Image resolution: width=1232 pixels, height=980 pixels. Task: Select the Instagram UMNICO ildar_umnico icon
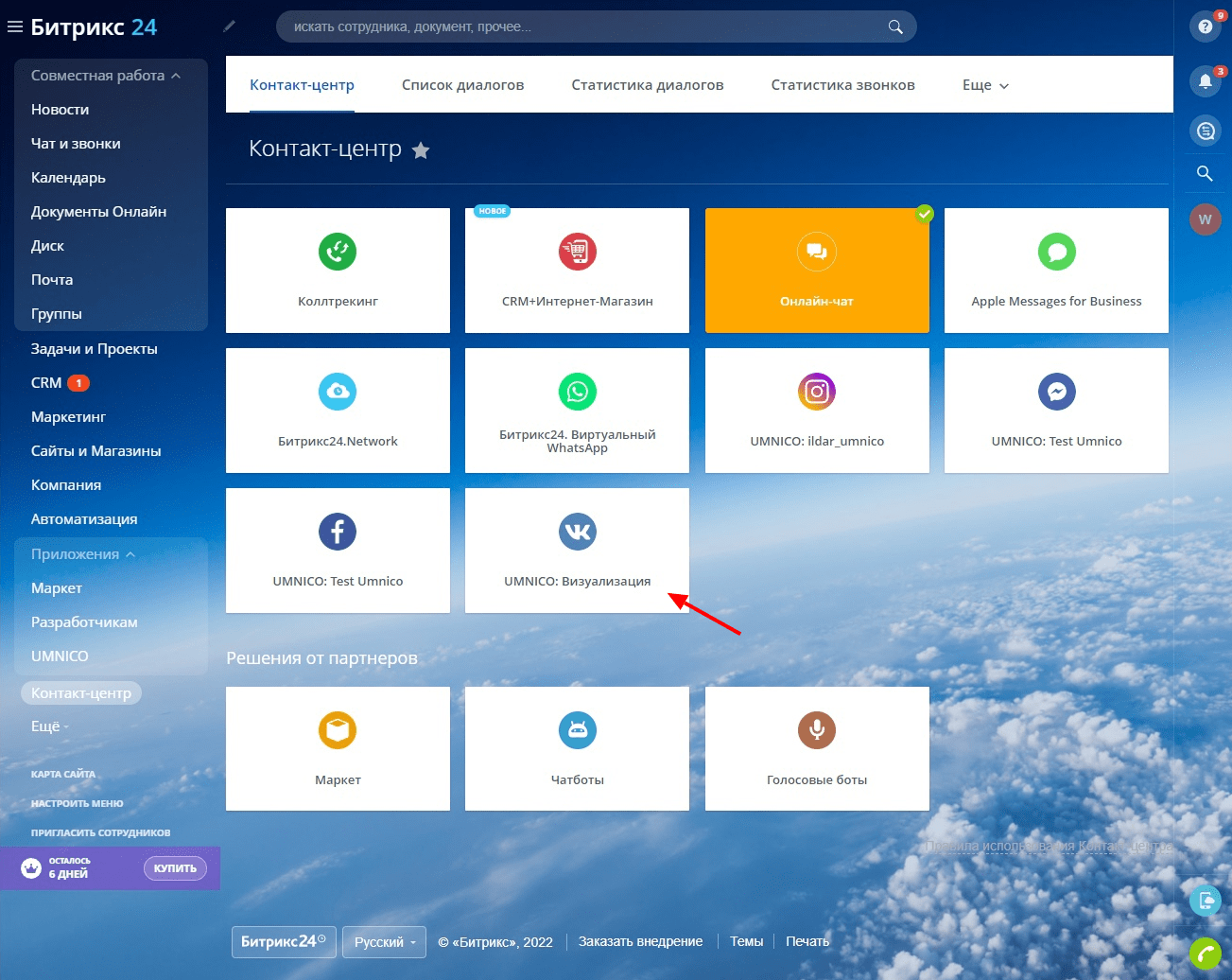(817, 392)
